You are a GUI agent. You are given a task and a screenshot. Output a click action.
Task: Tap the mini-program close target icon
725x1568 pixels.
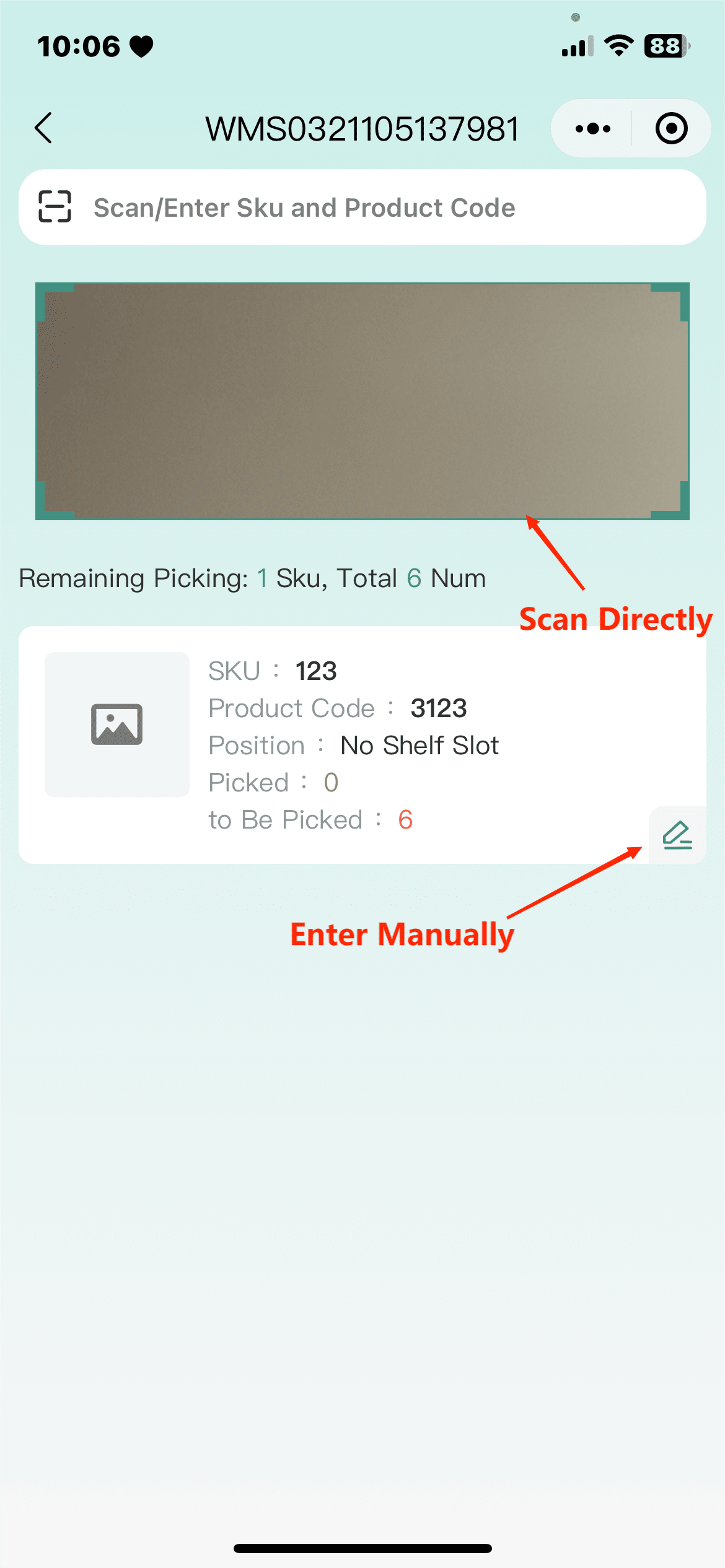click(x=672, y=129)
